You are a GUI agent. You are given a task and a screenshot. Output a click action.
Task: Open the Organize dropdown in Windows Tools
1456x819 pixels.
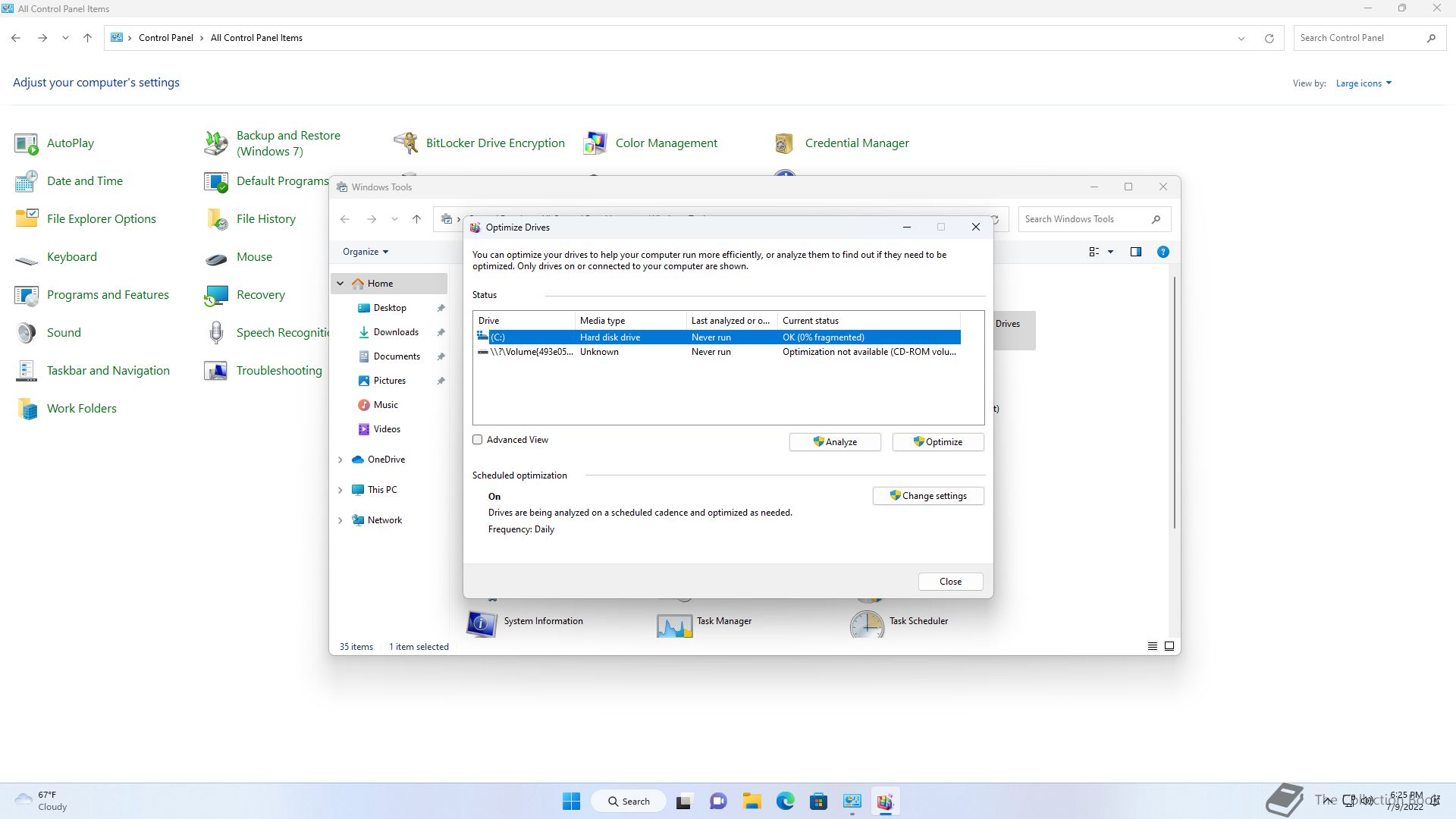point(366,252)
